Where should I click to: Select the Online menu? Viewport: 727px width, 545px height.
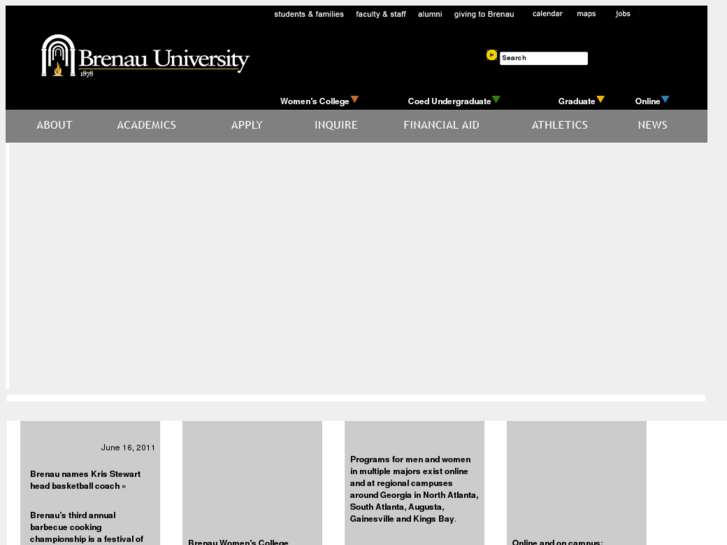pos(647,102)
